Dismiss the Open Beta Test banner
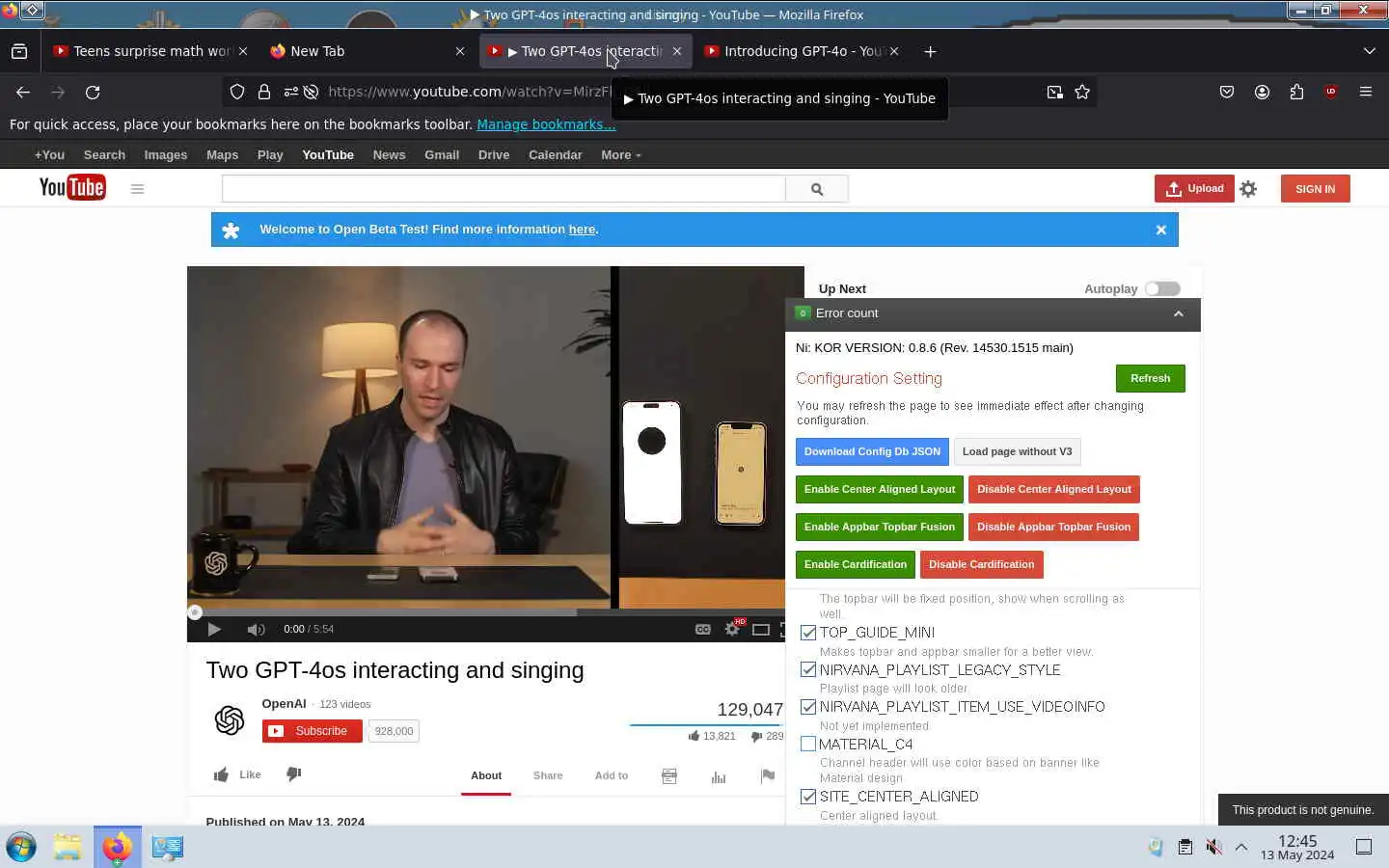 point(1161,230)
